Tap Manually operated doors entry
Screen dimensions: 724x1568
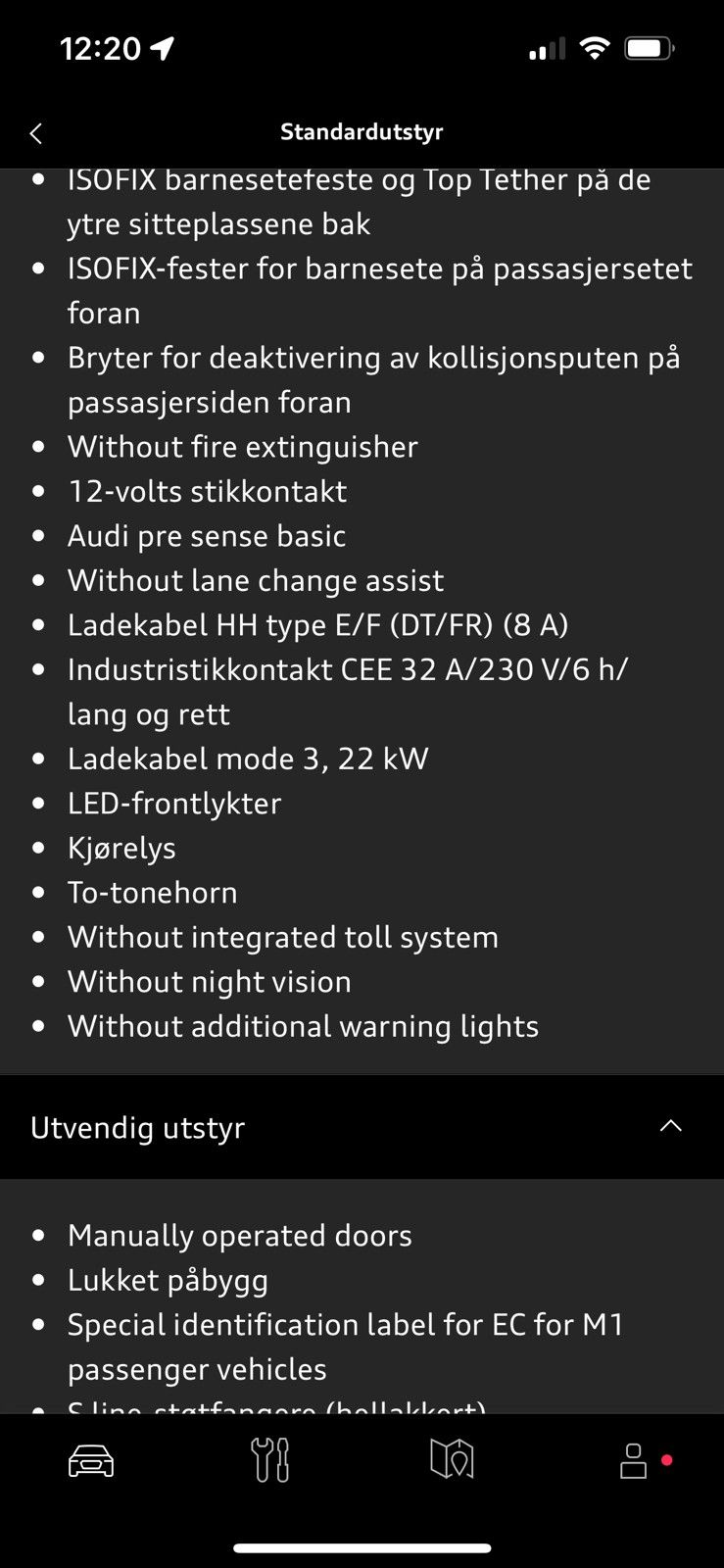coord(240,1236)
